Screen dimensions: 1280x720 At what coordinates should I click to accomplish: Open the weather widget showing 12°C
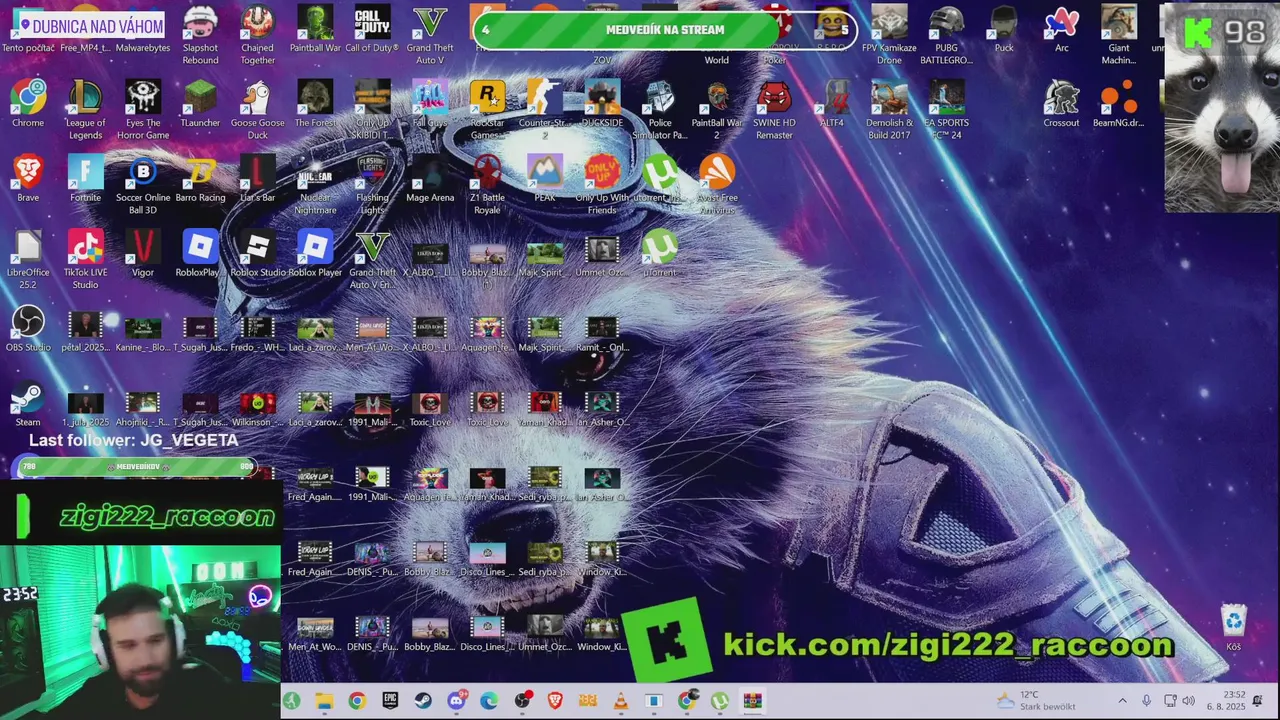click(x=1035, y=701)
